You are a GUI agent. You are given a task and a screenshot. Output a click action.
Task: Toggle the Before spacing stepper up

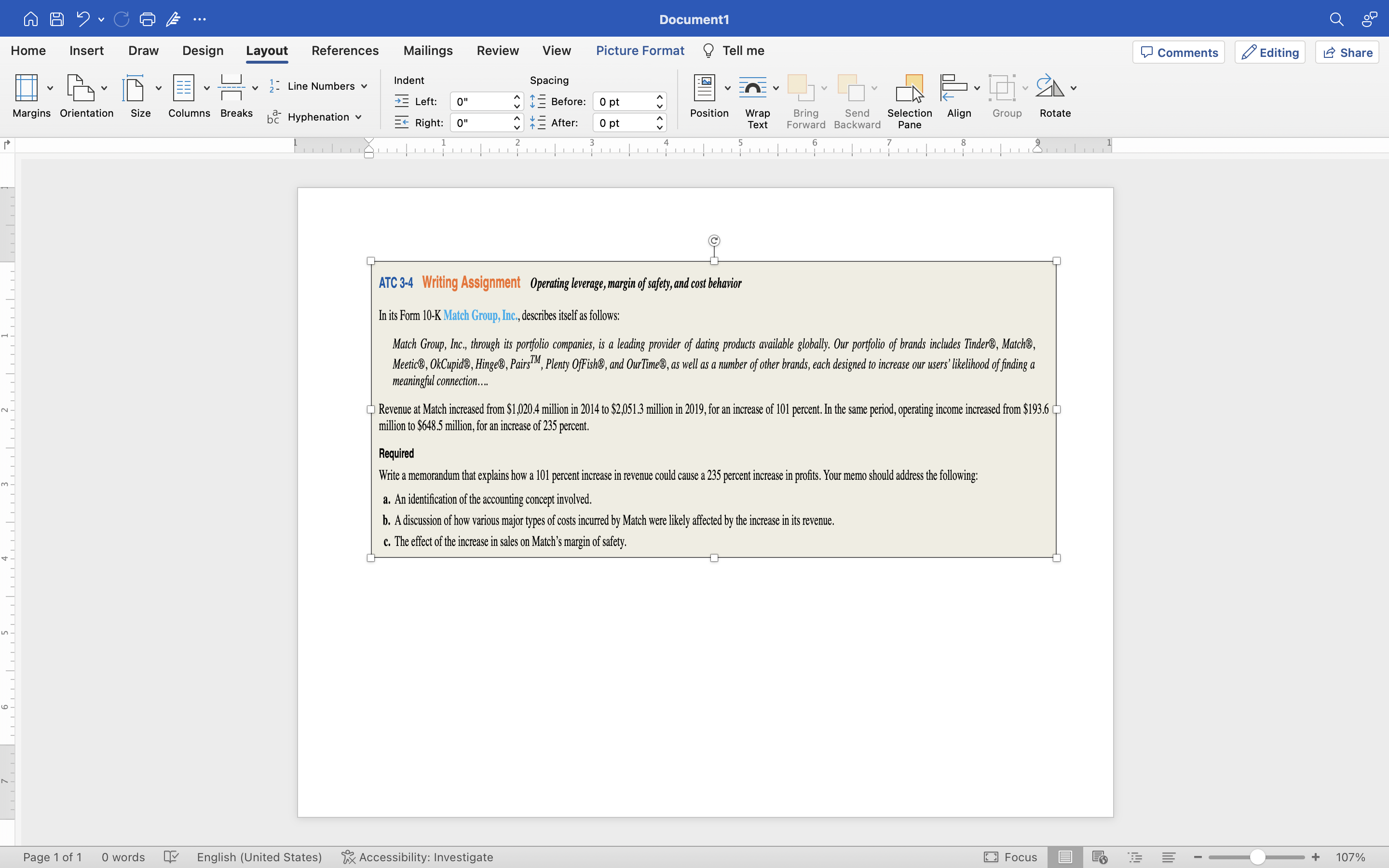660,97
